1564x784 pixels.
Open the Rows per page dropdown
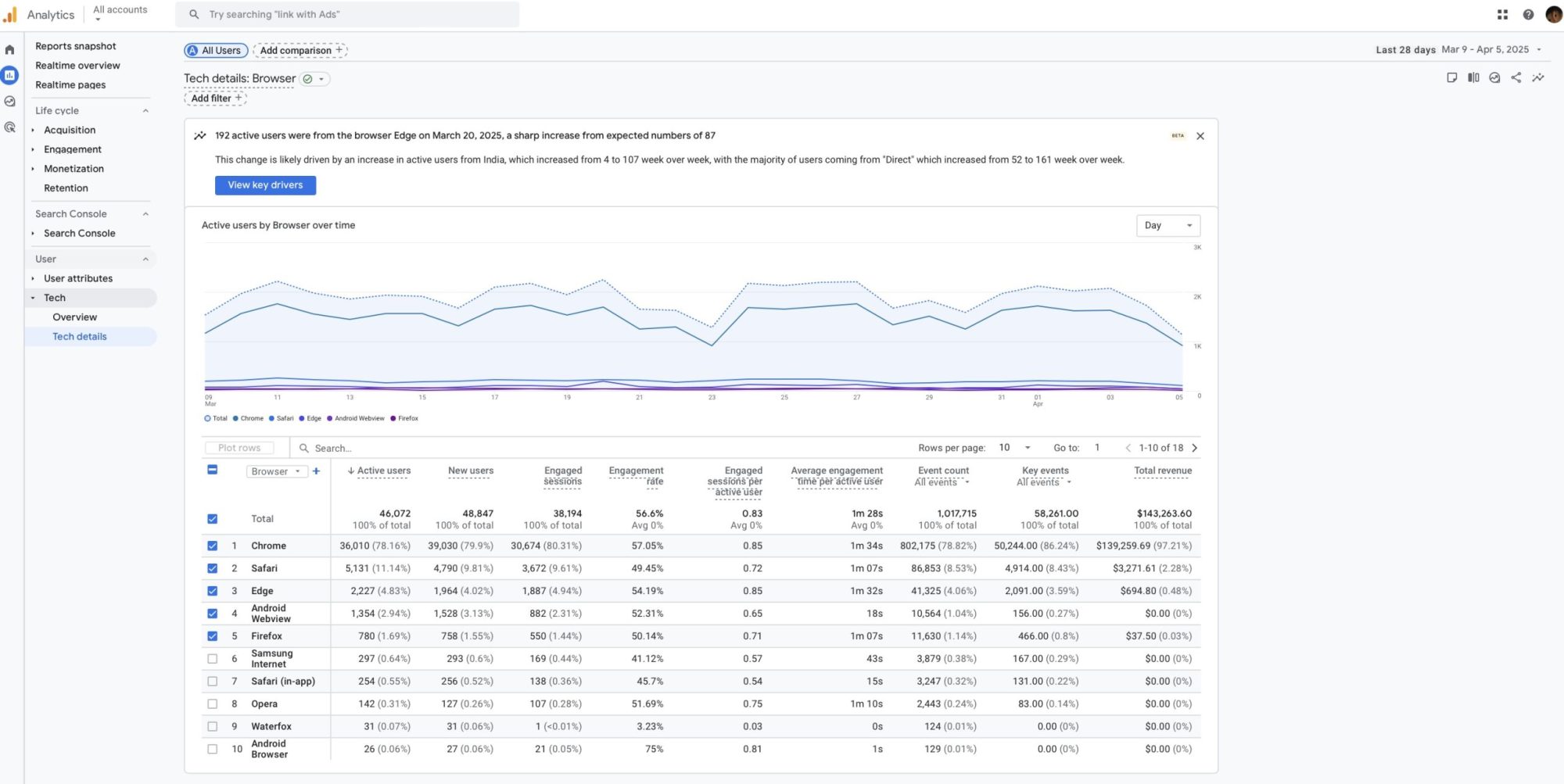(1014, 448)
